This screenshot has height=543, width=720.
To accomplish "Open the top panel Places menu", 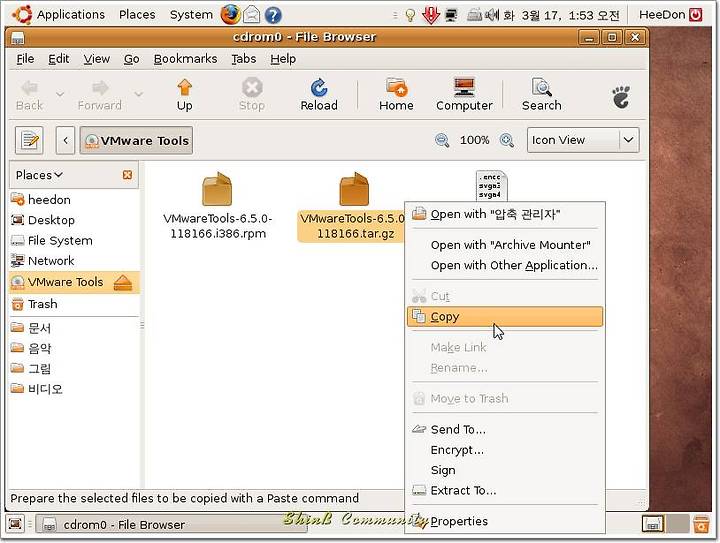I will coord(137,15).
